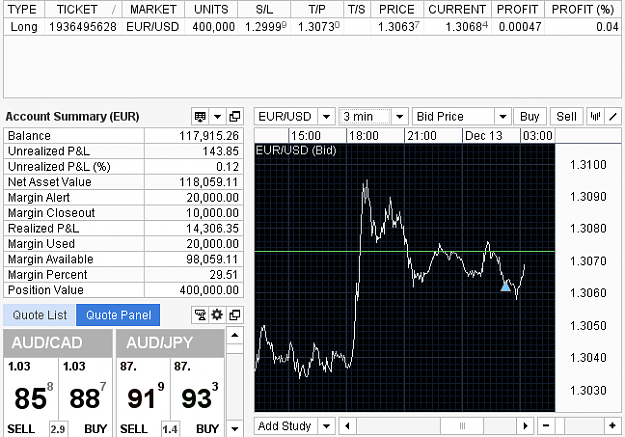Image resolution: width=625 pixels, height=437 pixels.
Task: Open Account Summary table view icon
Action: coord(200,117)
